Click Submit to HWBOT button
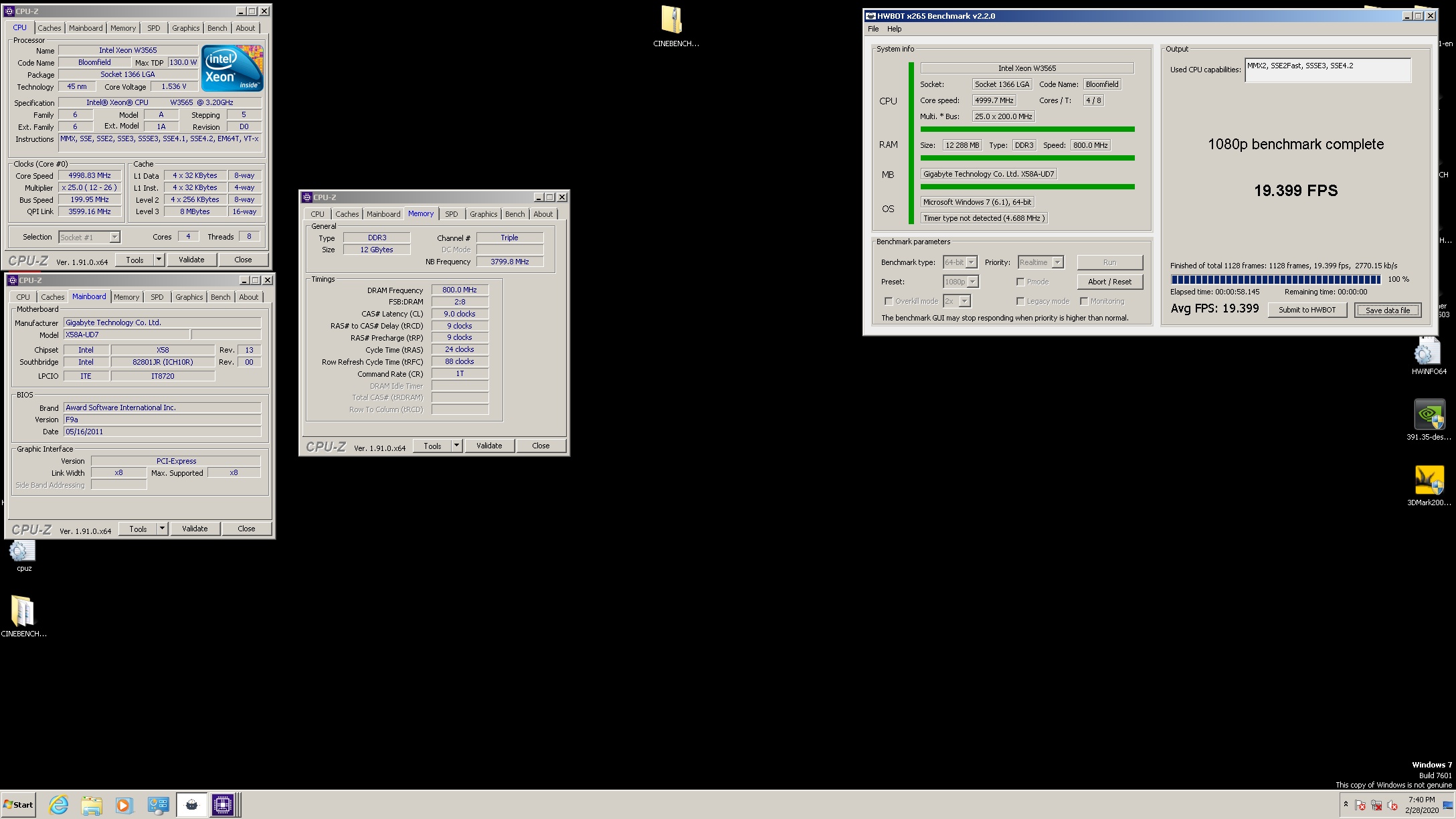Image resolution: width=1456 pixels, height=819 pixels. [1307, 310]
